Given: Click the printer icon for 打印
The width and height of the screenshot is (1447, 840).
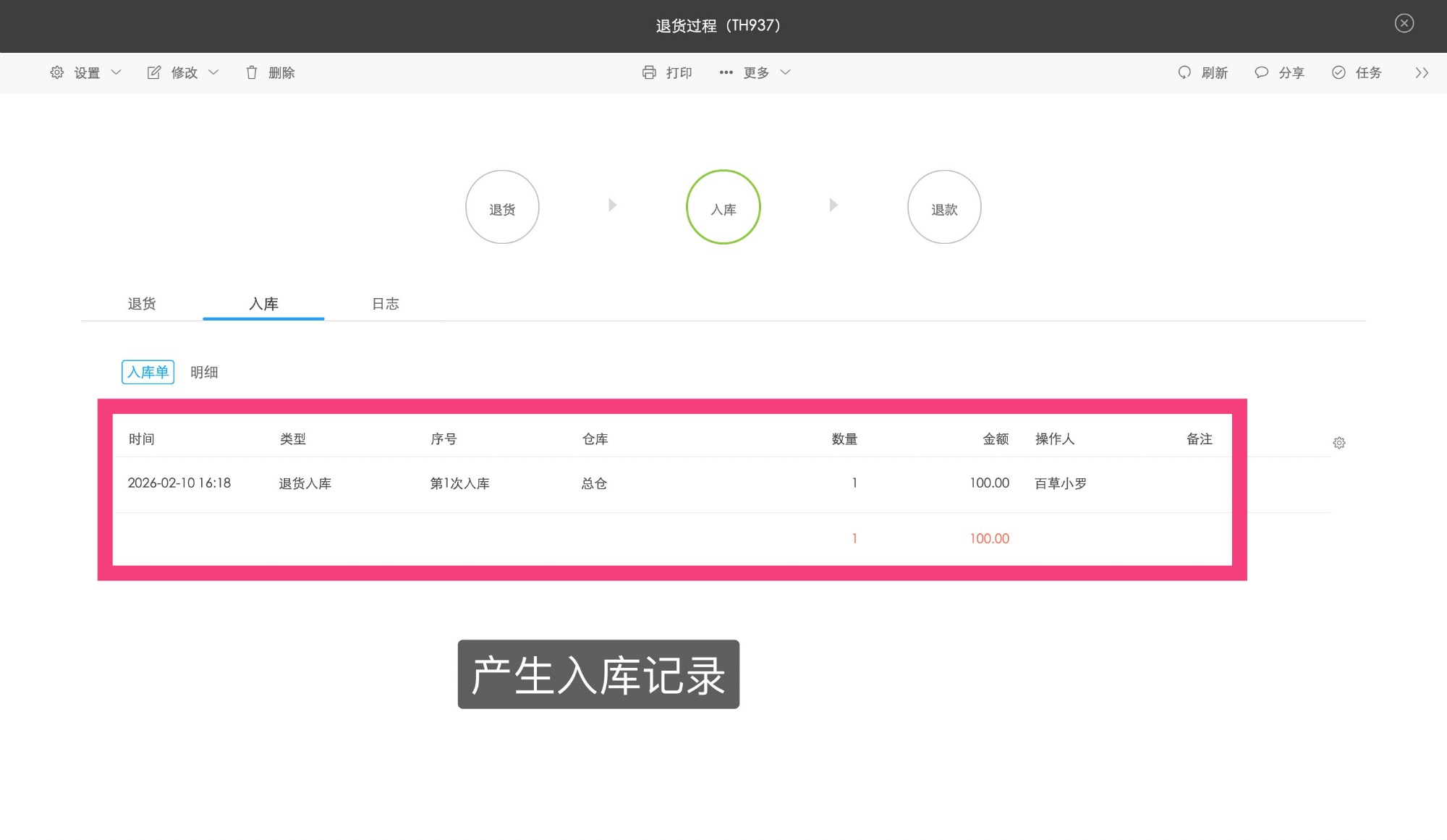Looking at the screenshot, I should point(649,72).
